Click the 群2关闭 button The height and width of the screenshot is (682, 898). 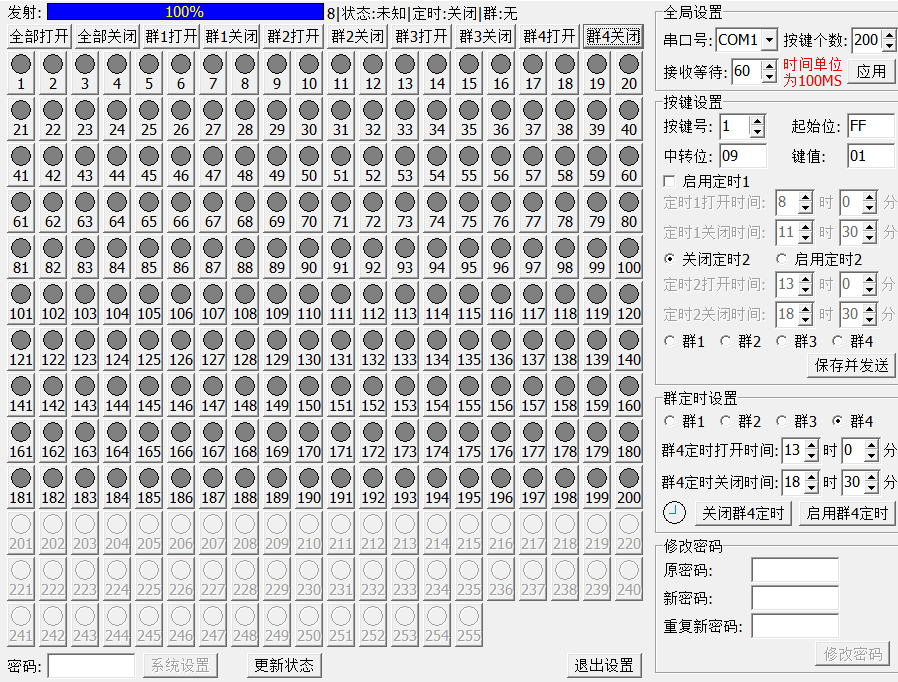click(358, 37)
